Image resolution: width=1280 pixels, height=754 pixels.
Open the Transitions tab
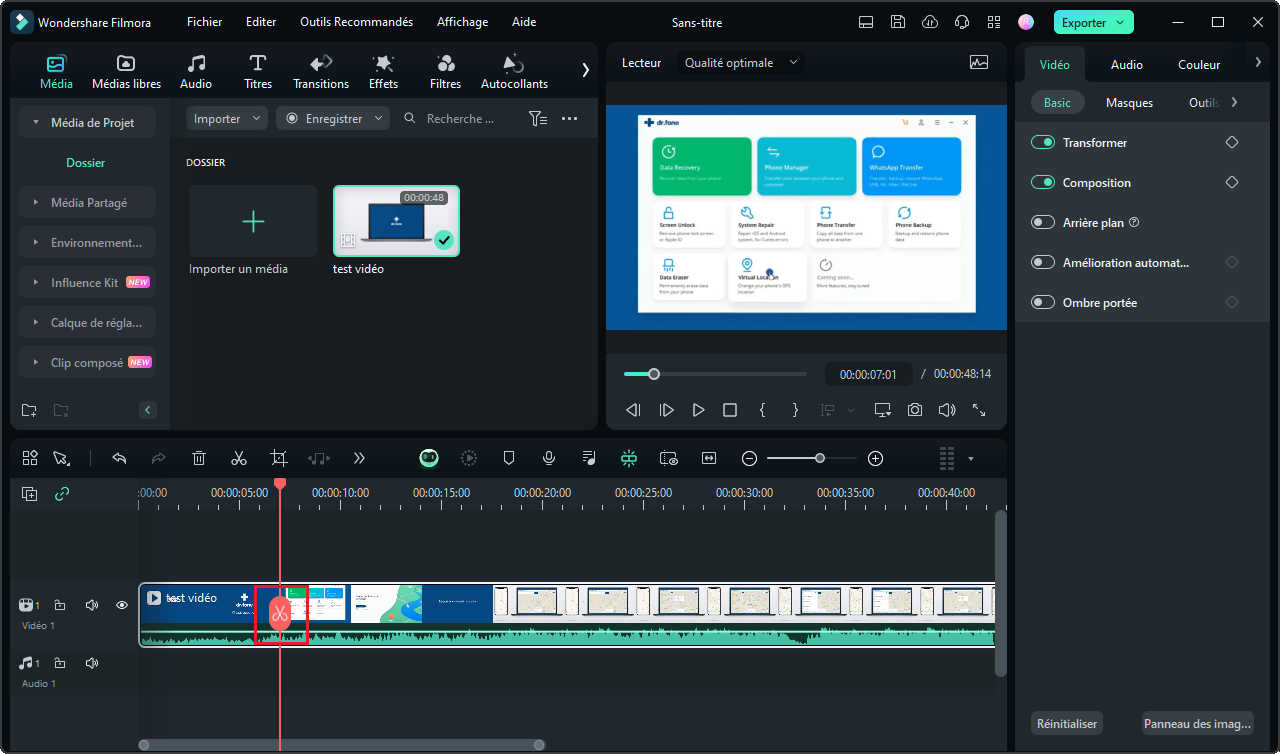point(321,71)
